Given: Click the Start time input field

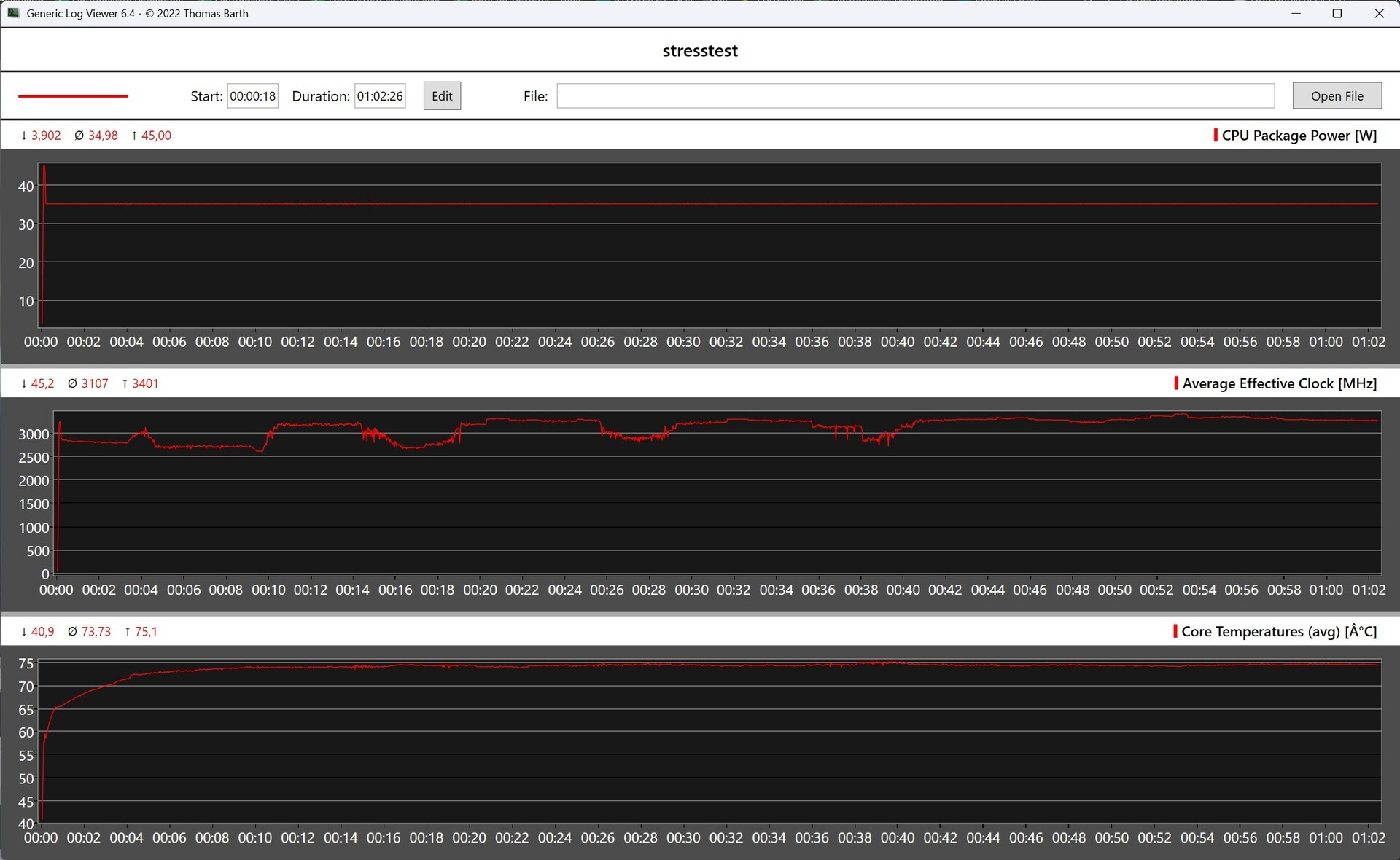Looking at the screenshot, I should tap(252, 95).
